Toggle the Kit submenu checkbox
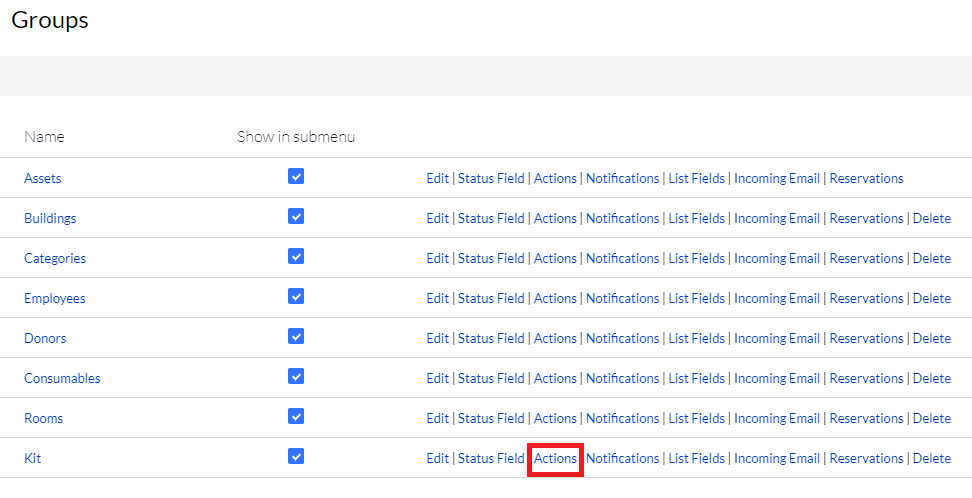Viewport: 972px width, 498px height. point(296,457)
